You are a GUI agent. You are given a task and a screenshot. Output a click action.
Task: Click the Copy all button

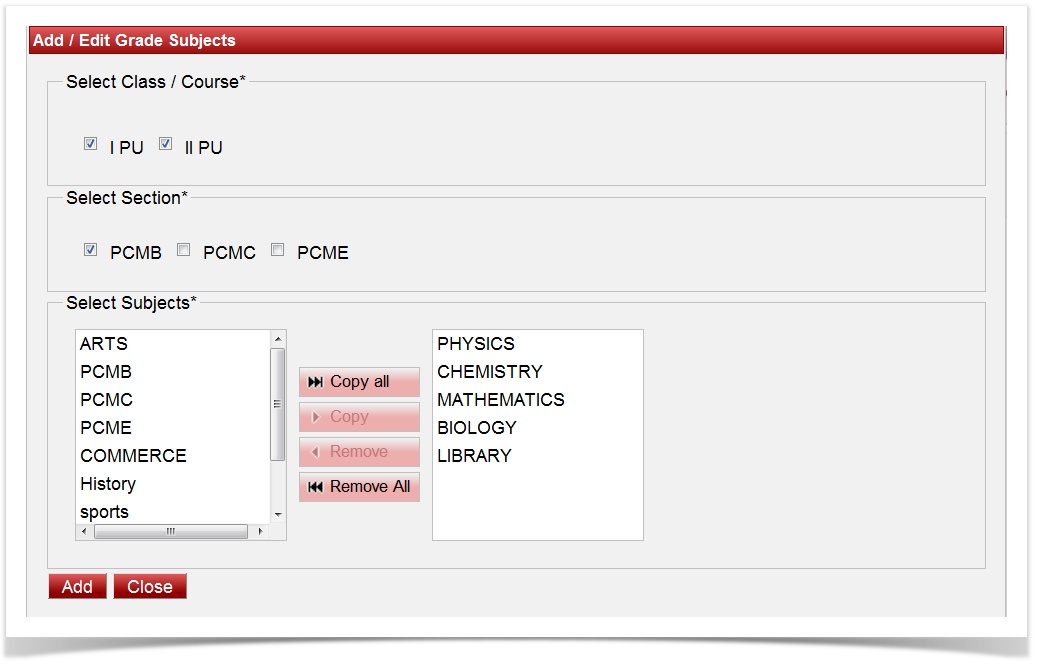(x=359, y=382)
